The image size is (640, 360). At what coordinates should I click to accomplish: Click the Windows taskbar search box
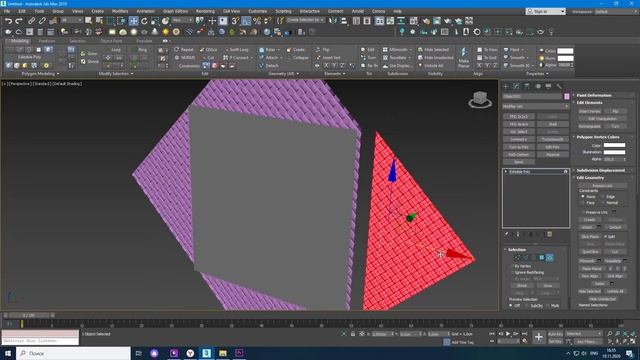click(x=73, y=353)
